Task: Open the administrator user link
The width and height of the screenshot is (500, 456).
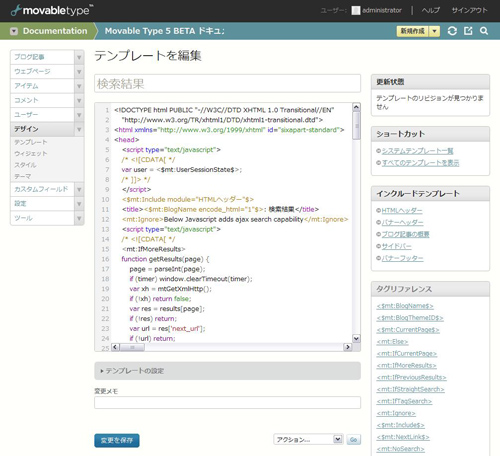Action: tap(382, 11)
